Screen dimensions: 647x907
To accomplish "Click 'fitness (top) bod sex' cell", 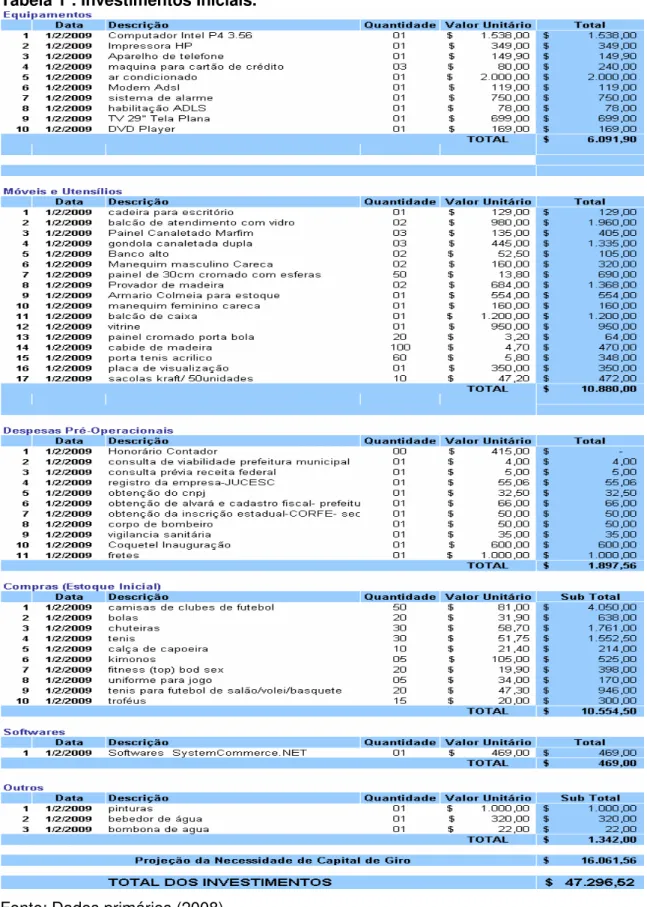I will 165,670.
